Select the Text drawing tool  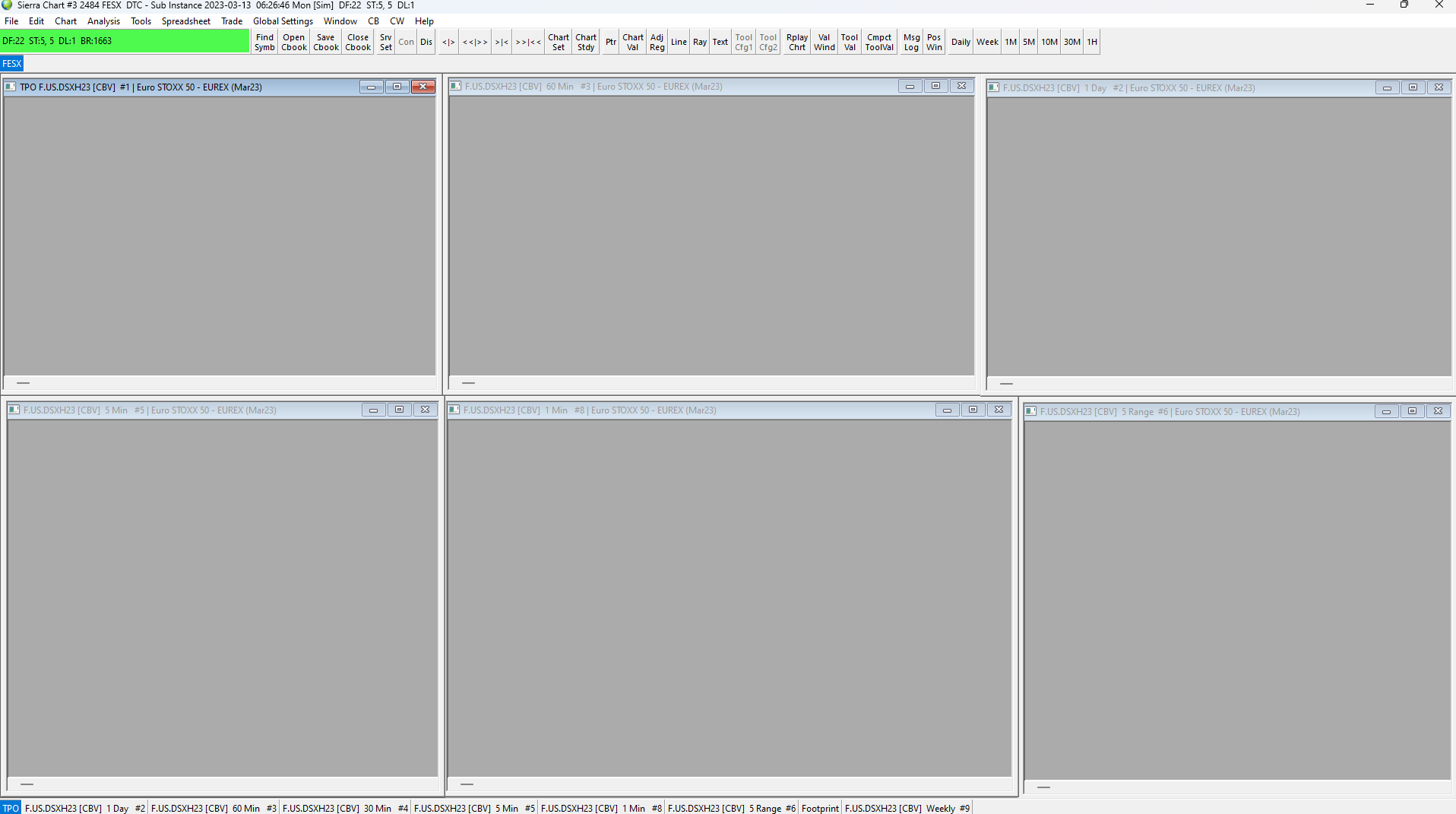tap(720, 42)
